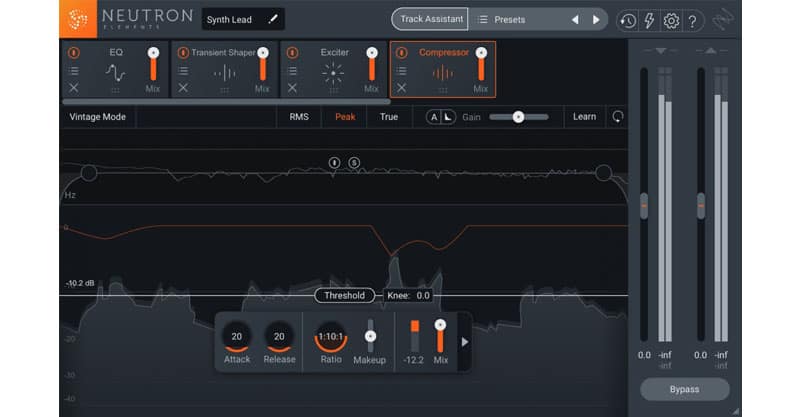
Task: Click the band bypass power icon above spectrum
Action: (334, 163)
